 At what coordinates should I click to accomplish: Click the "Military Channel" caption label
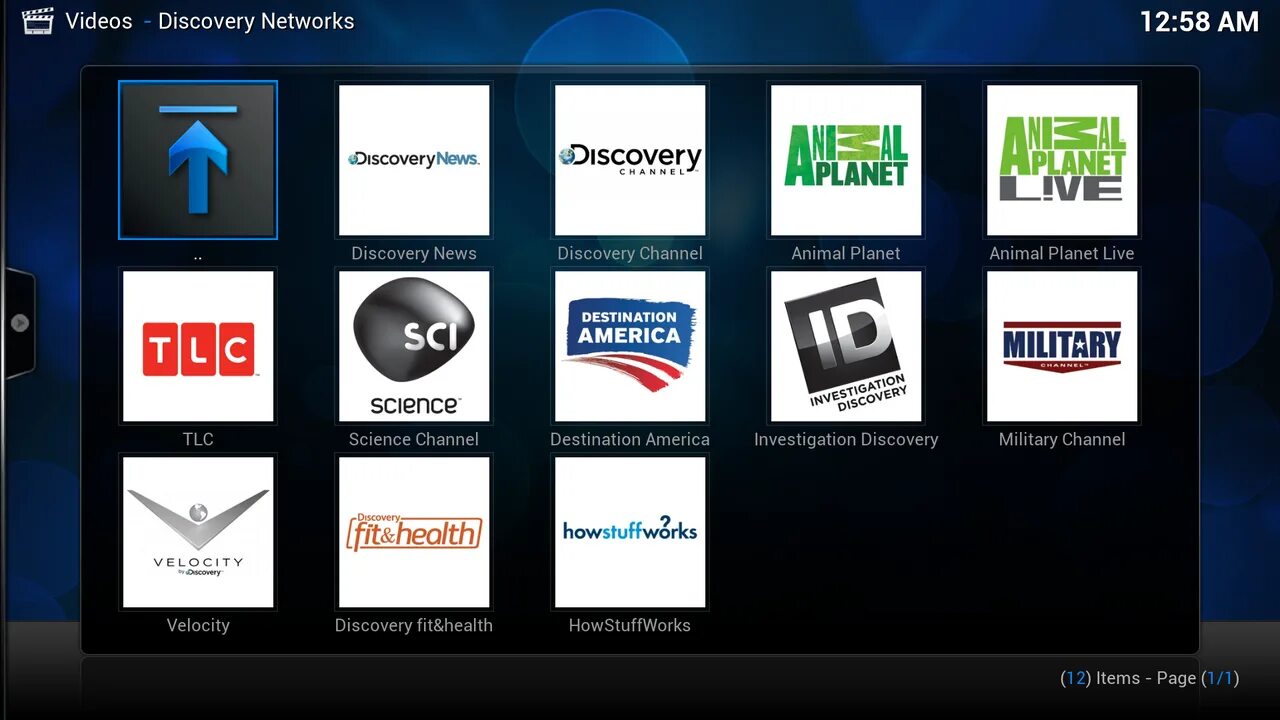[x=1062, y=439]
